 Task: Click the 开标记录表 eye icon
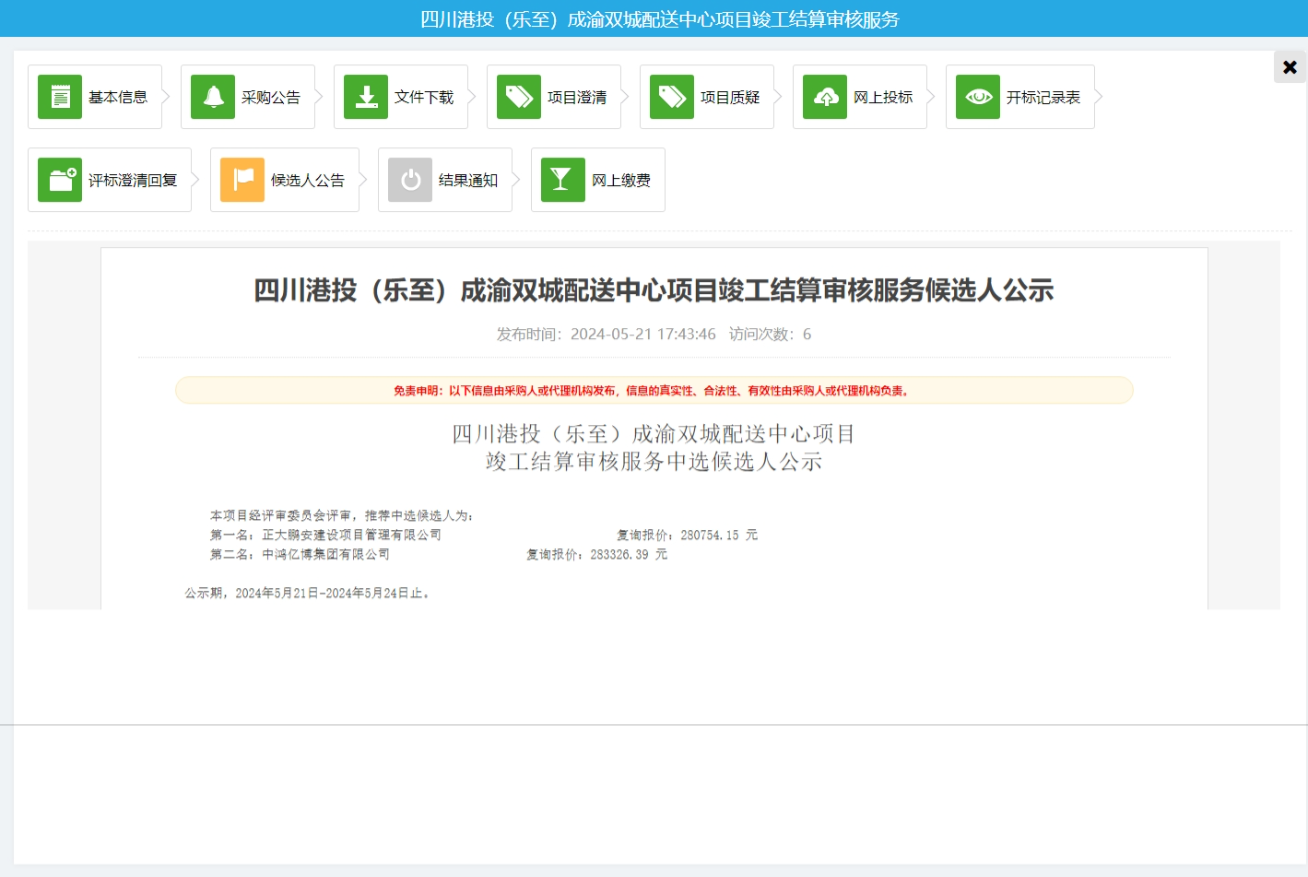pyautogui.click(x=978, y=97)
